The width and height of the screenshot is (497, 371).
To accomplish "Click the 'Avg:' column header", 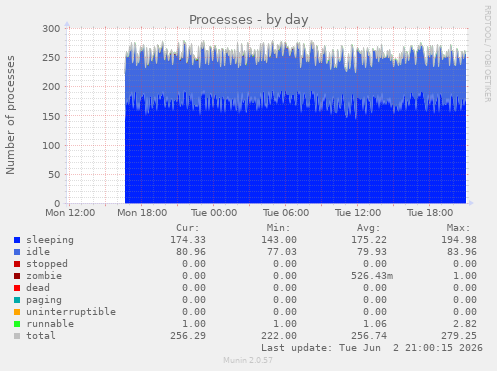I will (x=368, y=228).
